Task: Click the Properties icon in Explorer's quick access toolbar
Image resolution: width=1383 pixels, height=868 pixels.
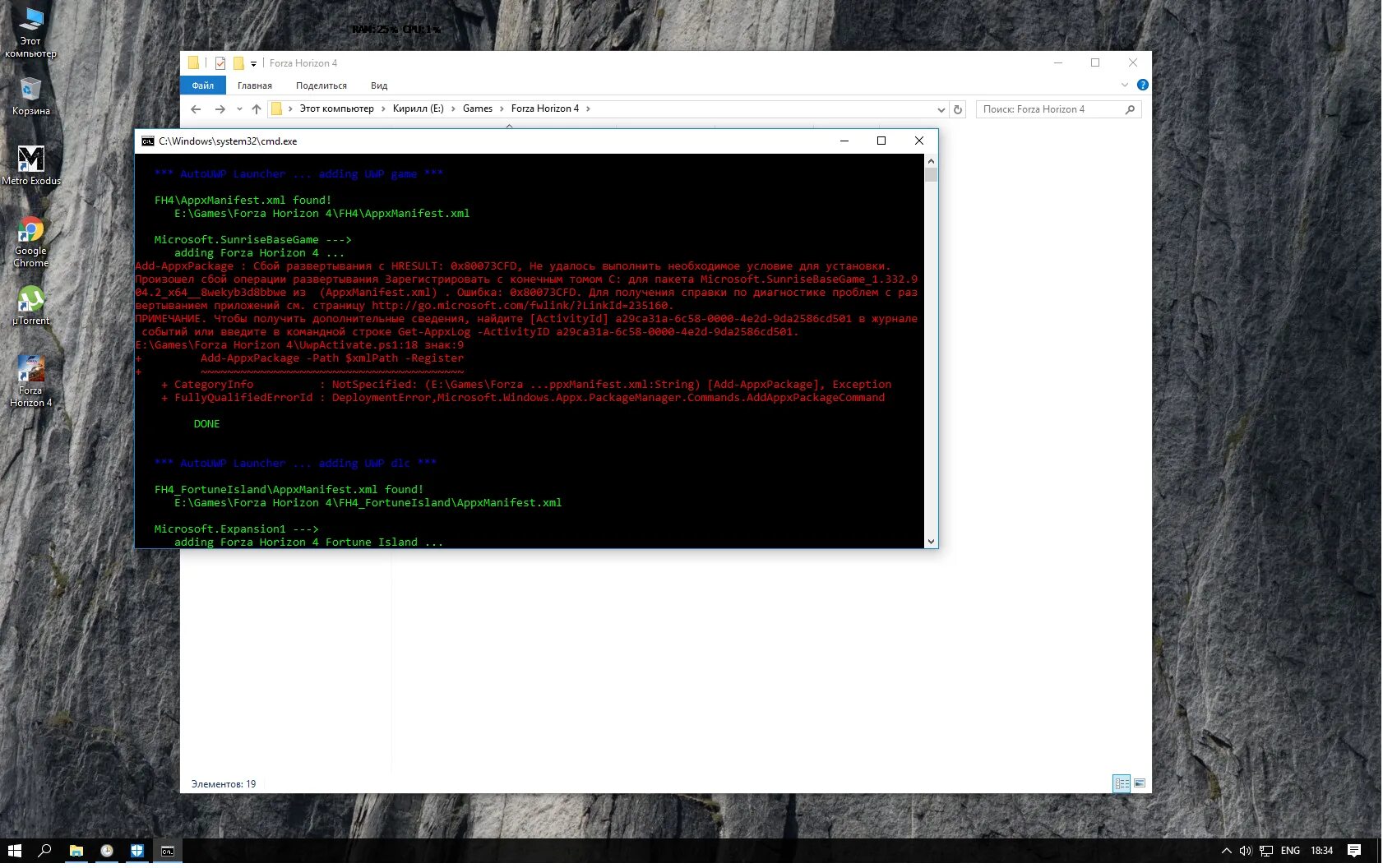Action: 220,63
